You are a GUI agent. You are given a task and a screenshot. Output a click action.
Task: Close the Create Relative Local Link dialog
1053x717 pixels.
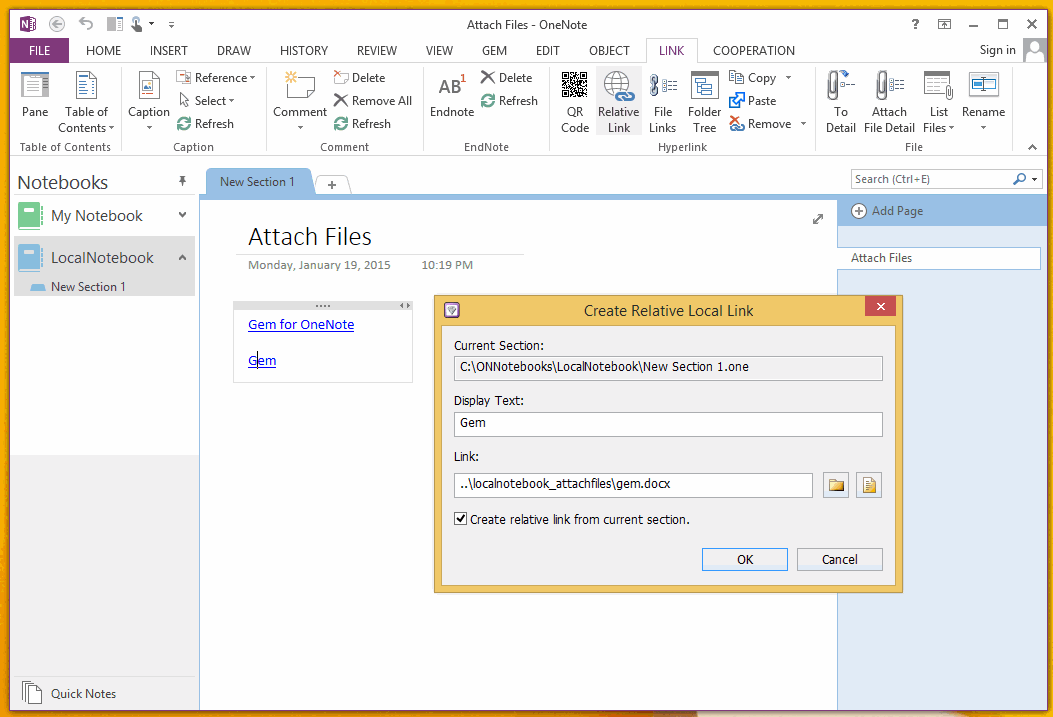880,307
